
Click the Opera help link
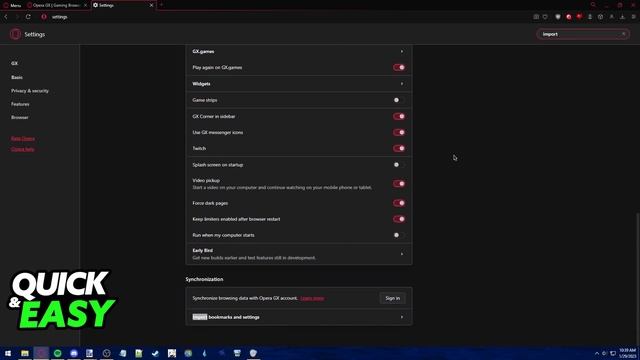click(22, 149)
